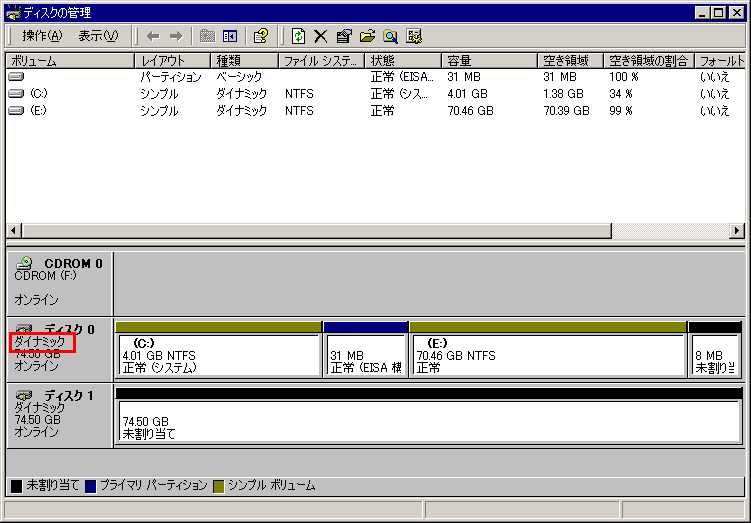751x523 pixels.
Task: Click the Back arrow toolbar icon
Action: pos(153,36)
